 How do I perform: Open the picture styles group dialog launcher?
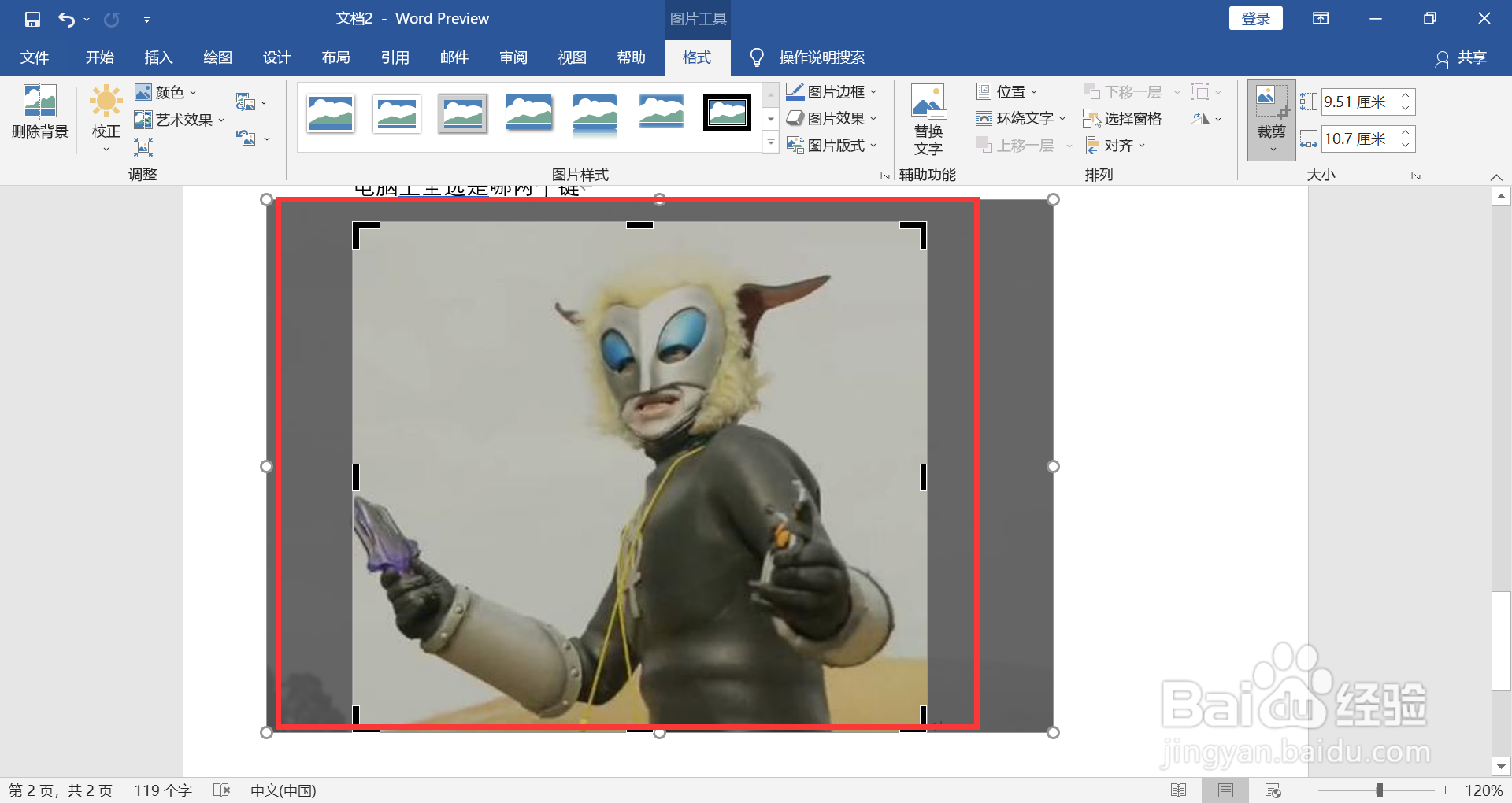[885, 176]
